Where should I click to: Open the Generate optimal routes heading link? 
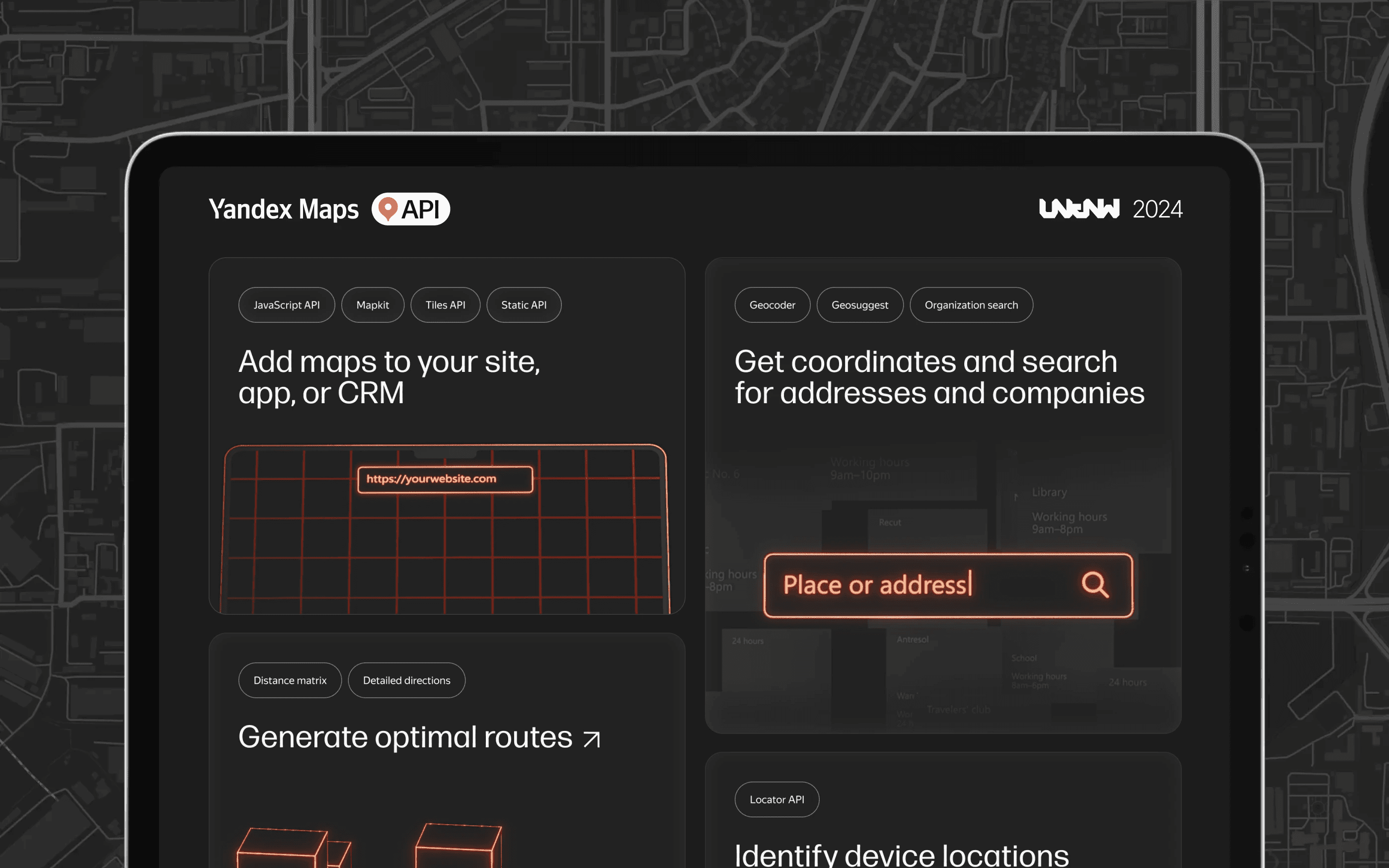point(405,737)
